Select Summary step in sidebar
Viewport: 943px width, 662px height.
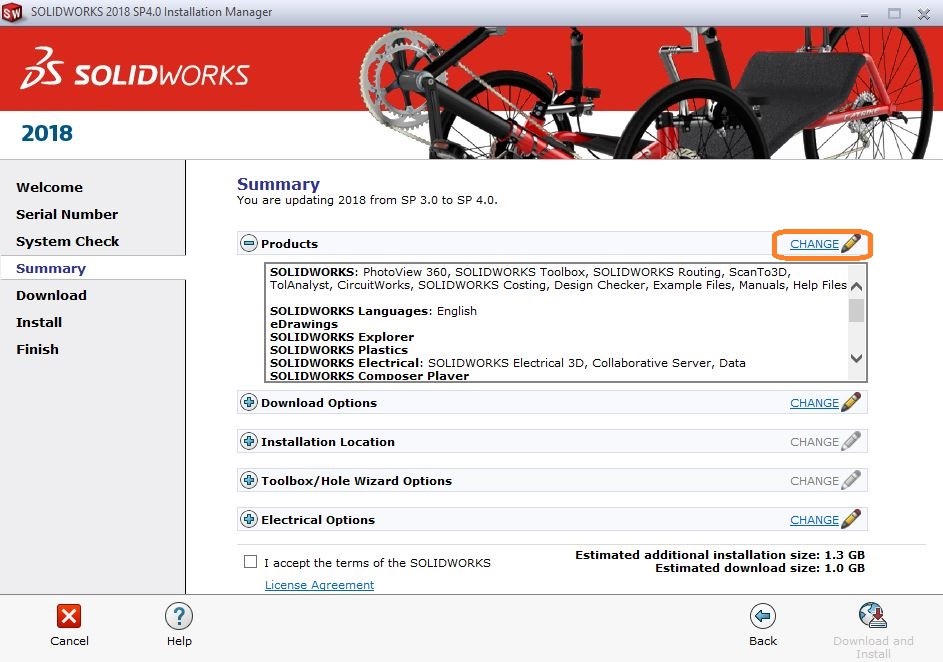coord(51,268)
